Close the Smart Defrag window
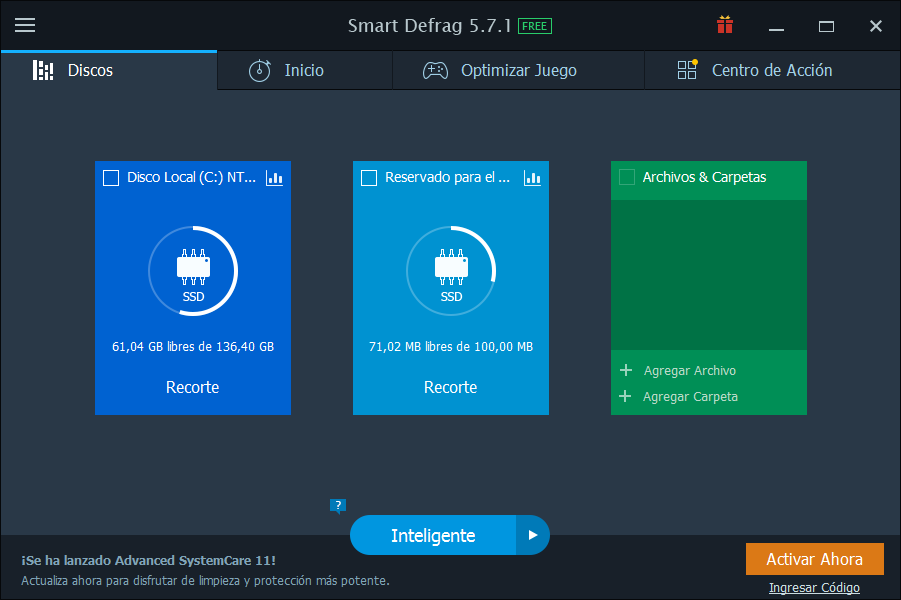901x600 pixels. pyautogui.click(x=876, y=26)
